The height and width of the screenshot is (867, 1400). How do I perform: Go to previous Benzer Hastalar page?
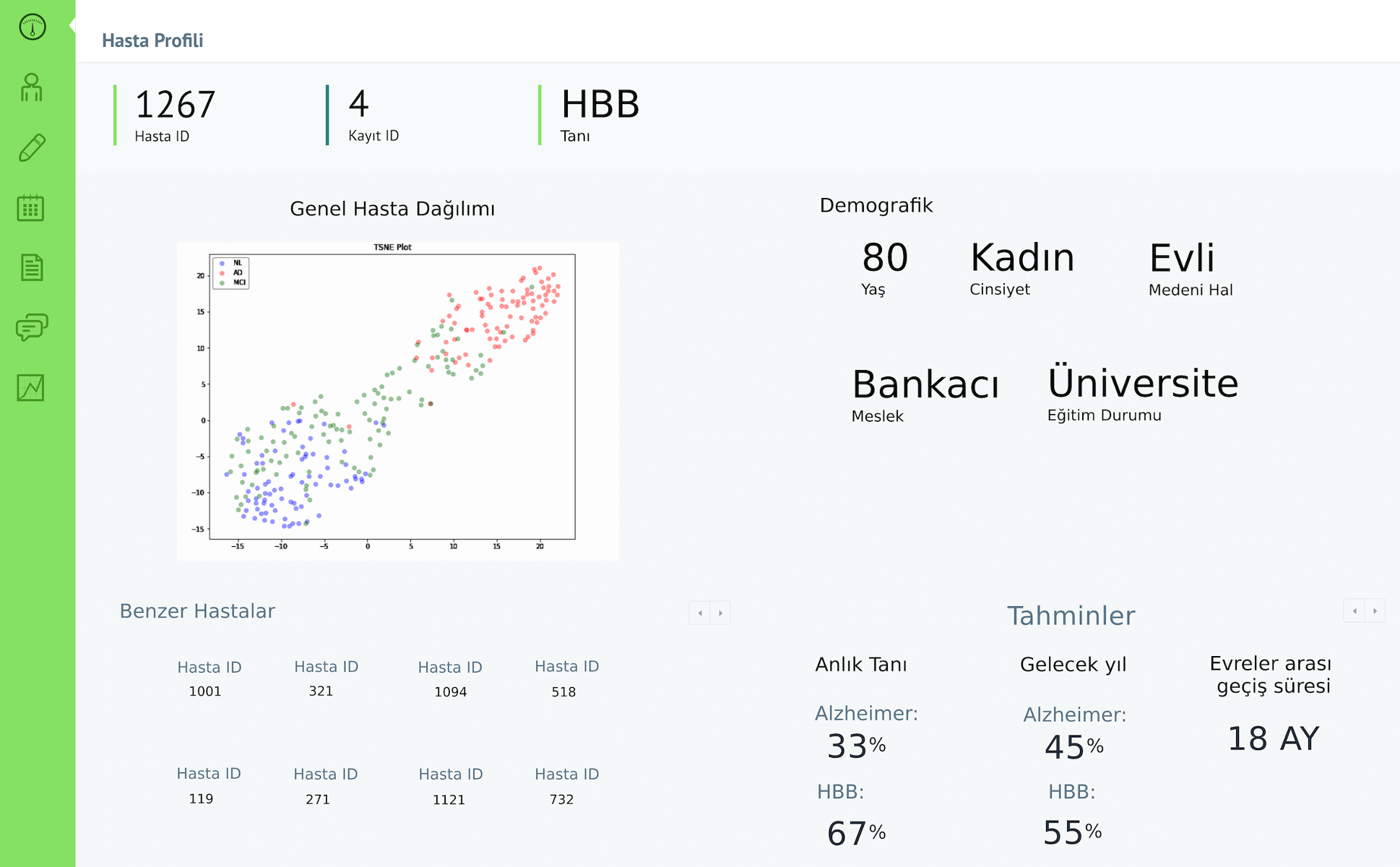(x=699, y=613)
